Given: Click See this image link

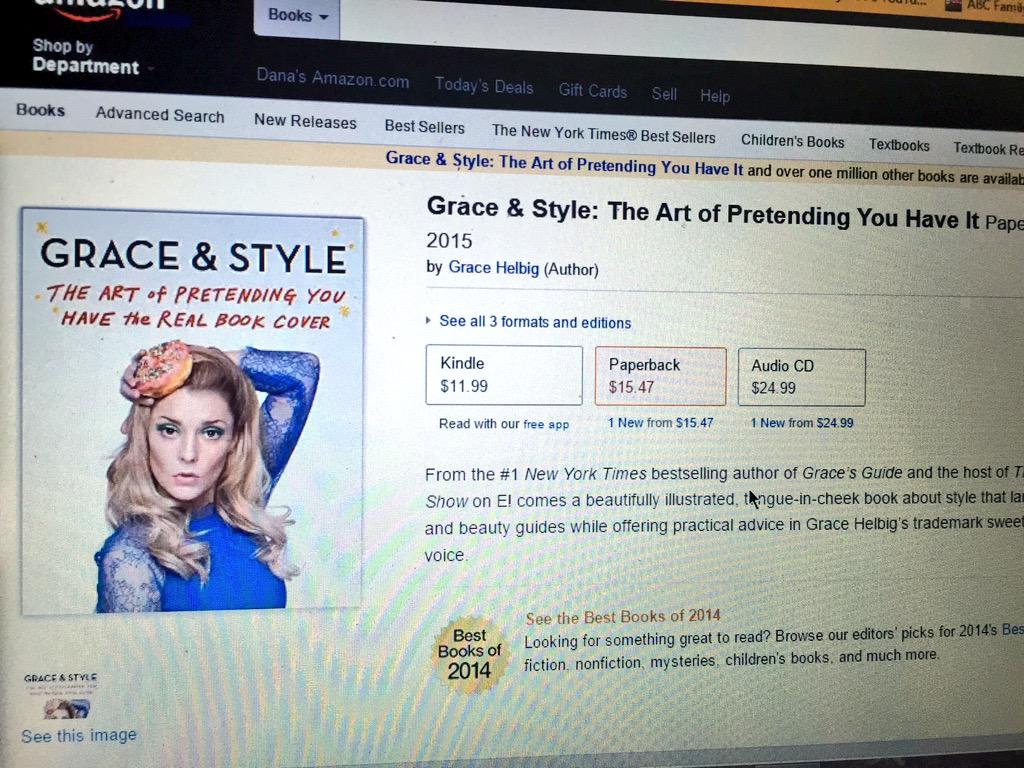Looking at the screenshot, I should [79, 736].
